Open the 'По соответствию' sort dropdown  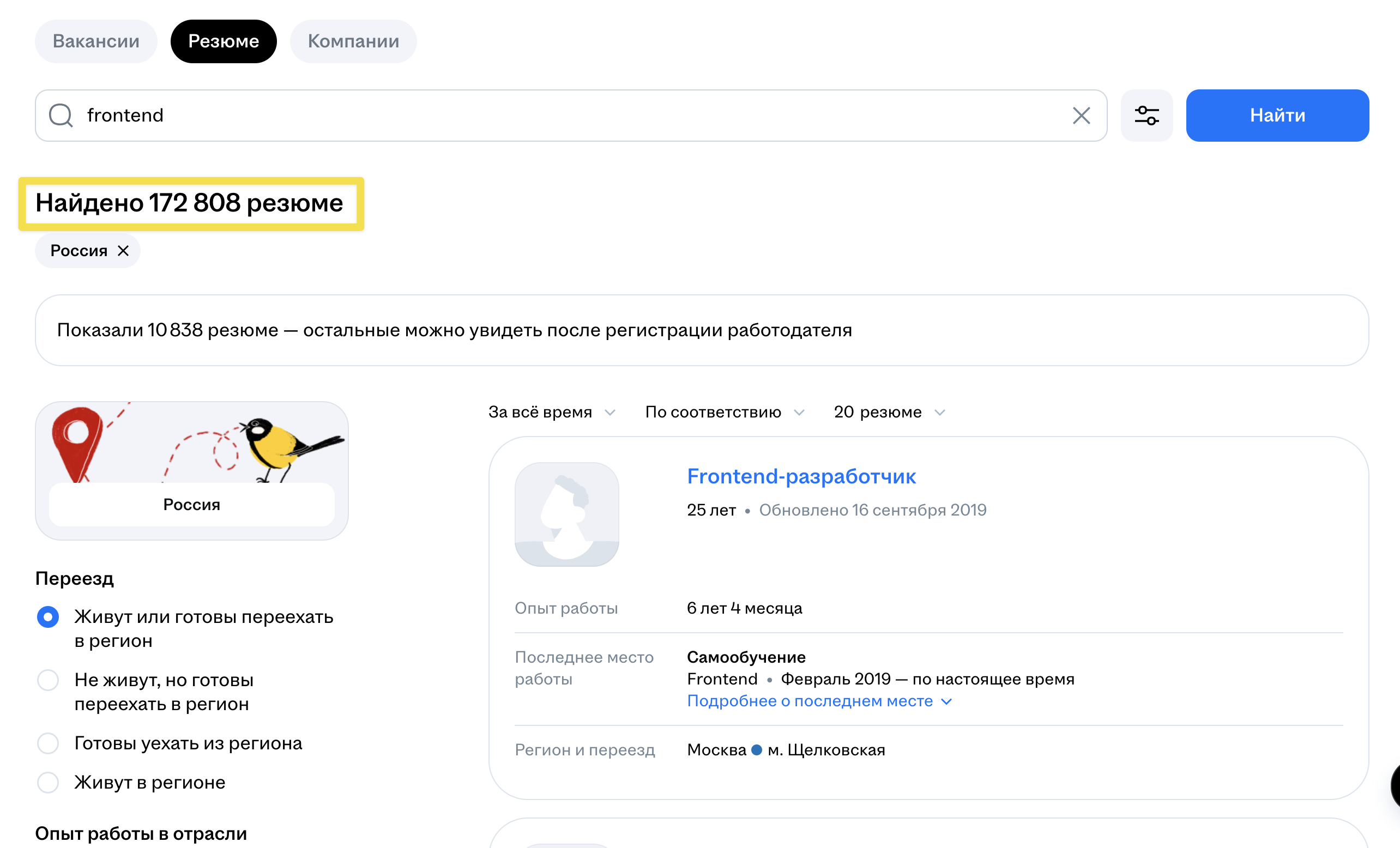(725, 412)
